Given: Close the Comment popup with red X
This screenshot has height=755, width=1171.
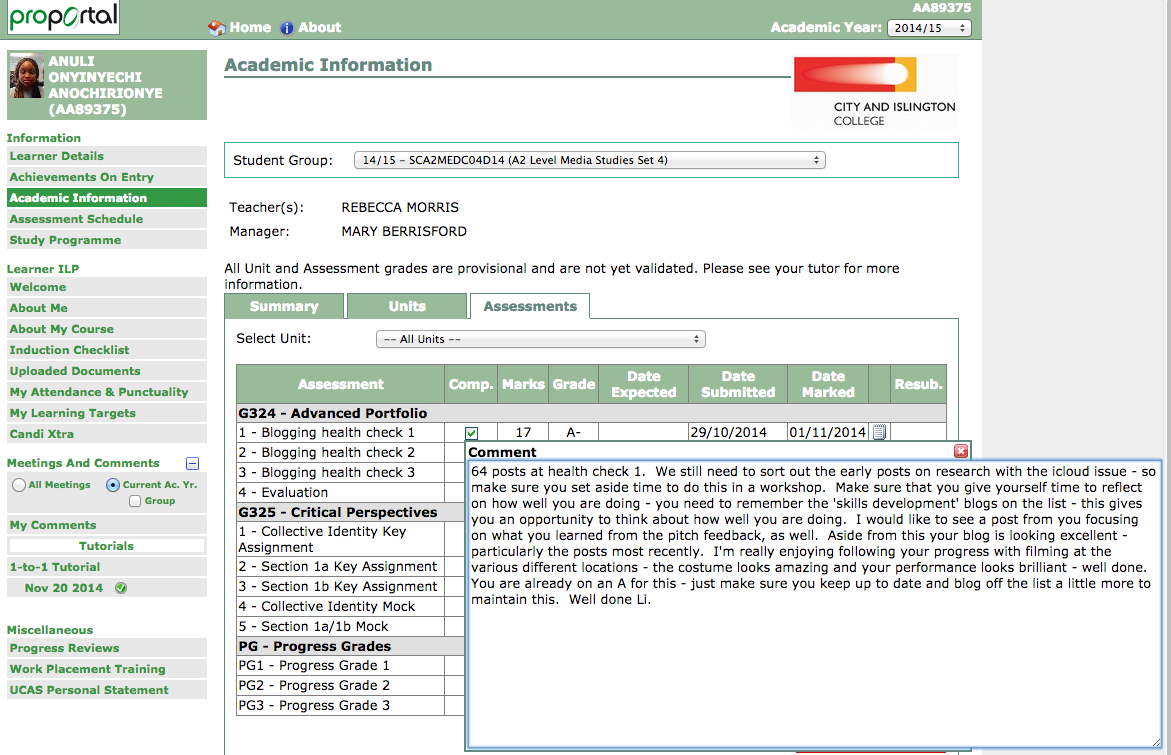Looking at the screenshot, I should click(x=961, y=451).
